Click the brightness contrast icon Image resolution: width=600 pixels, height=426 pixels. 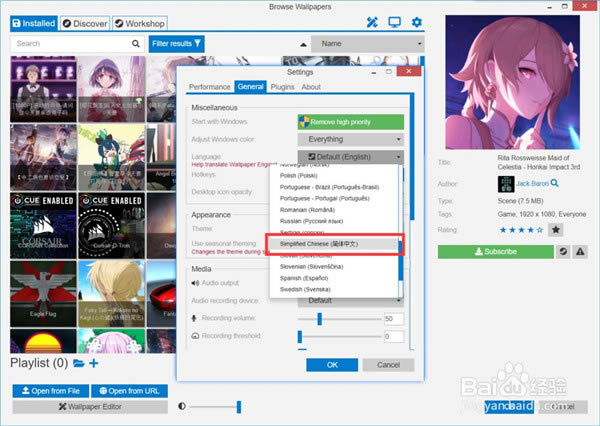pos(182,406)
